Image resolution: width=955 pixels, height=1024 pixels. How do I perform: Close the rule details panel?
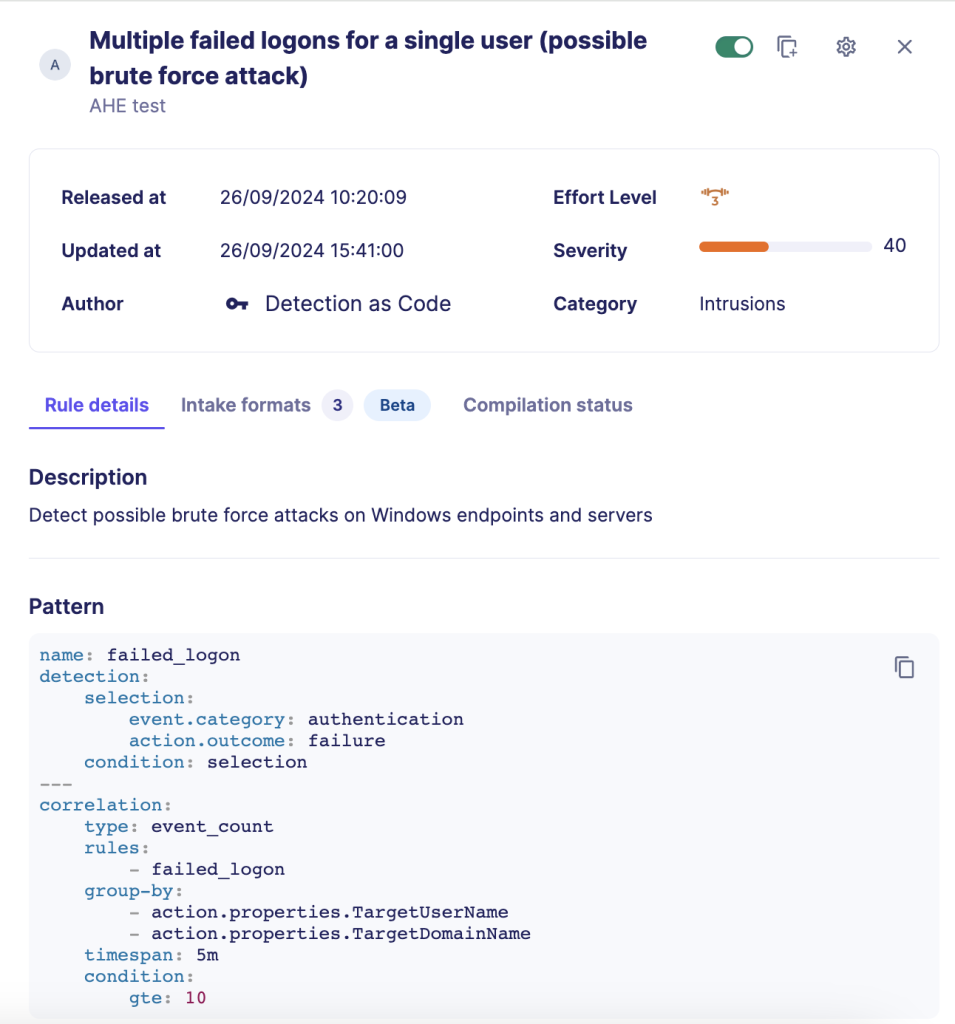tap(905, 47)
